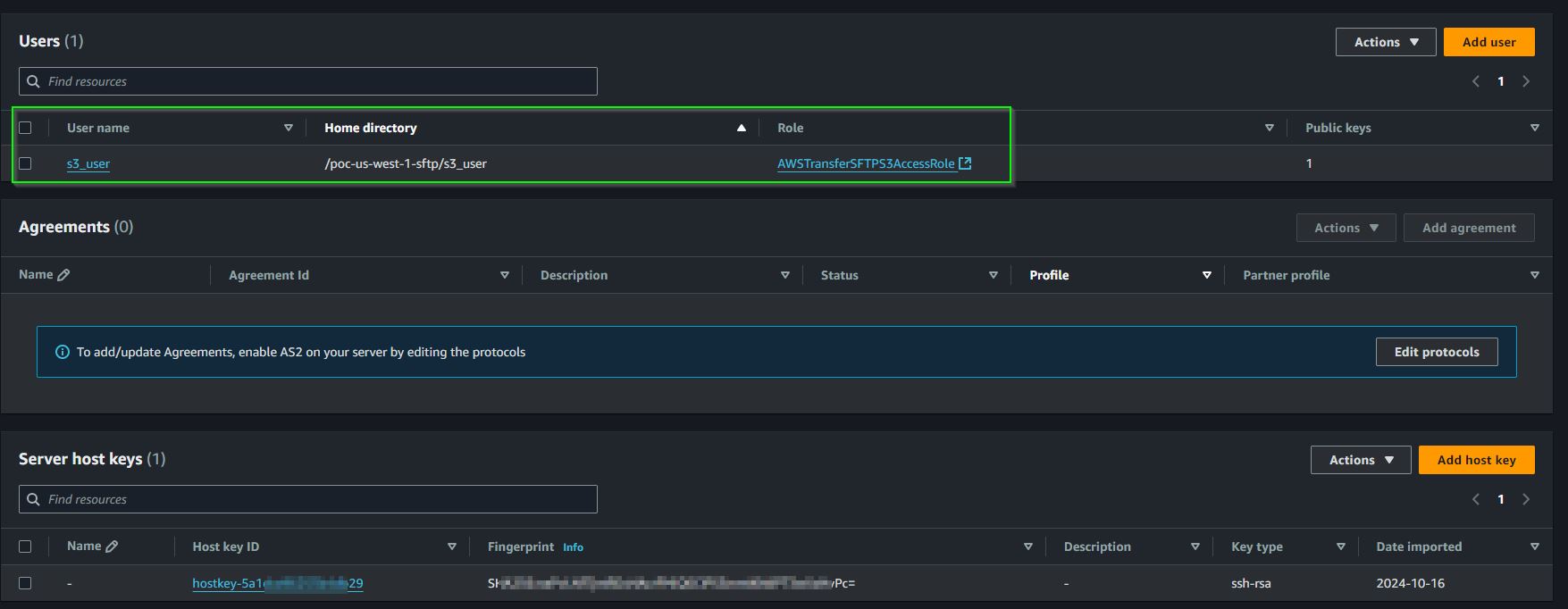
Task: Sort by Public keys column arrow
Action: (x=1534, y=128)
